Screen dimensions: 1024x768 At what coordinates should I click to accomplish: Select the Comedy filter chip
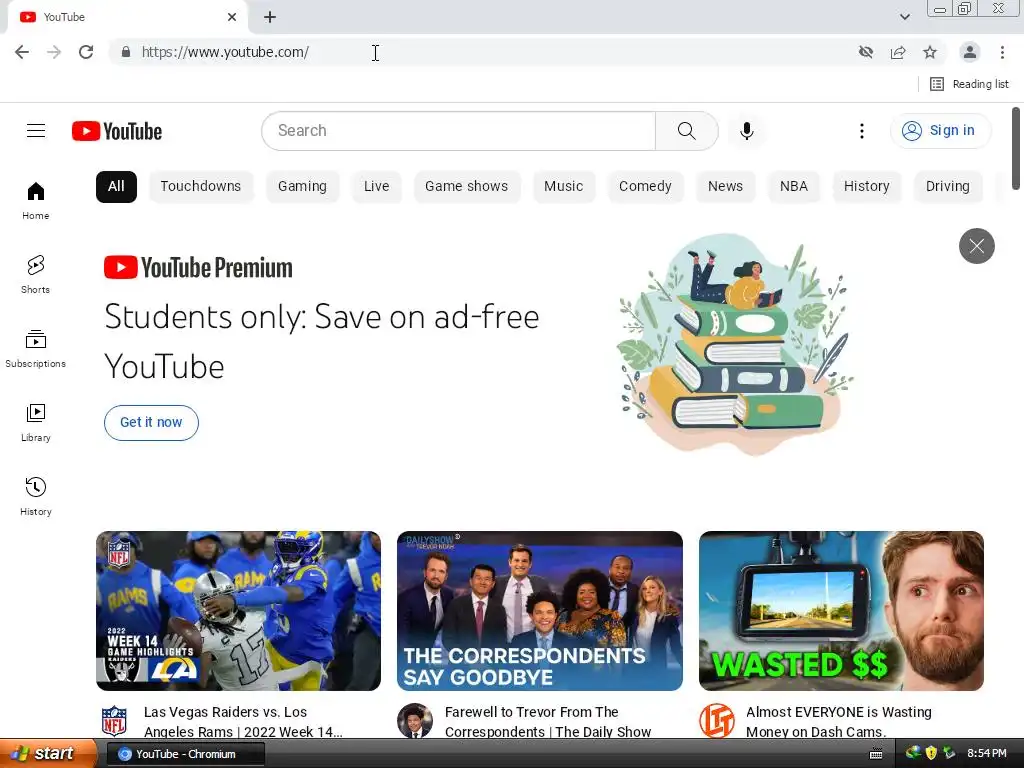[645, 187]
